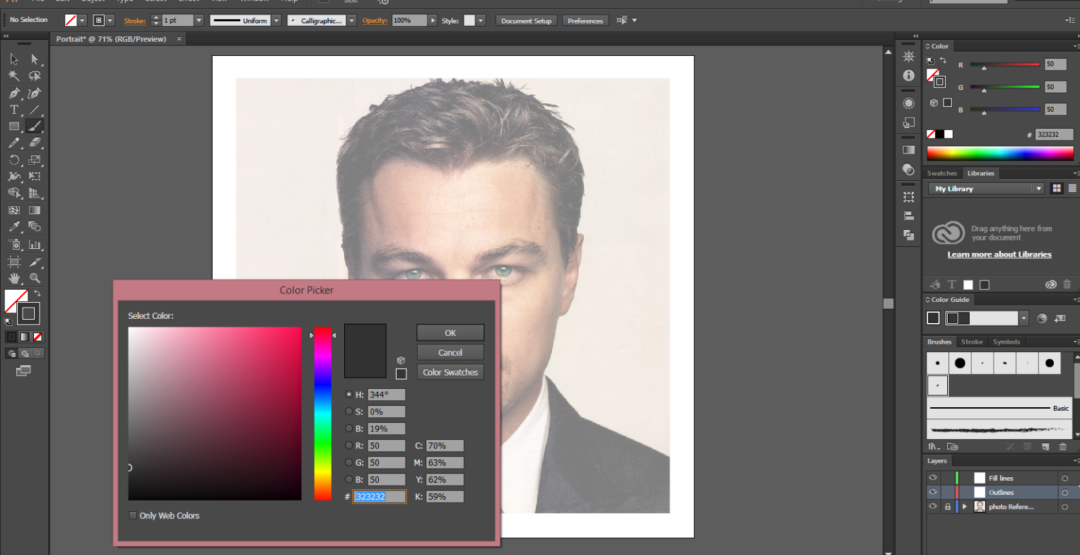Select the Line Segment tool
The width and height of the screenshot is (1080, 555).
pyautogui.click(x=34, y=109)
